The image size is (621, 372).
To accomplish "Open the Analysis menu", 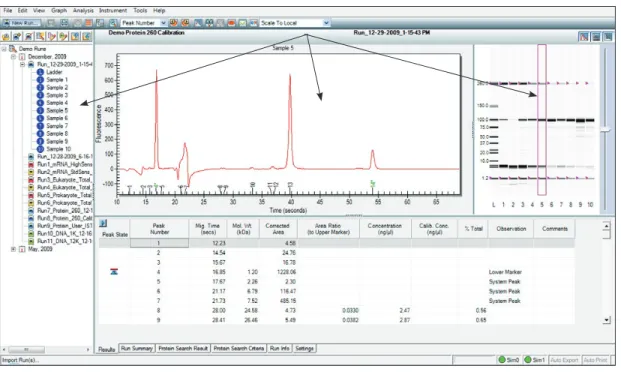I will [83, 10].
